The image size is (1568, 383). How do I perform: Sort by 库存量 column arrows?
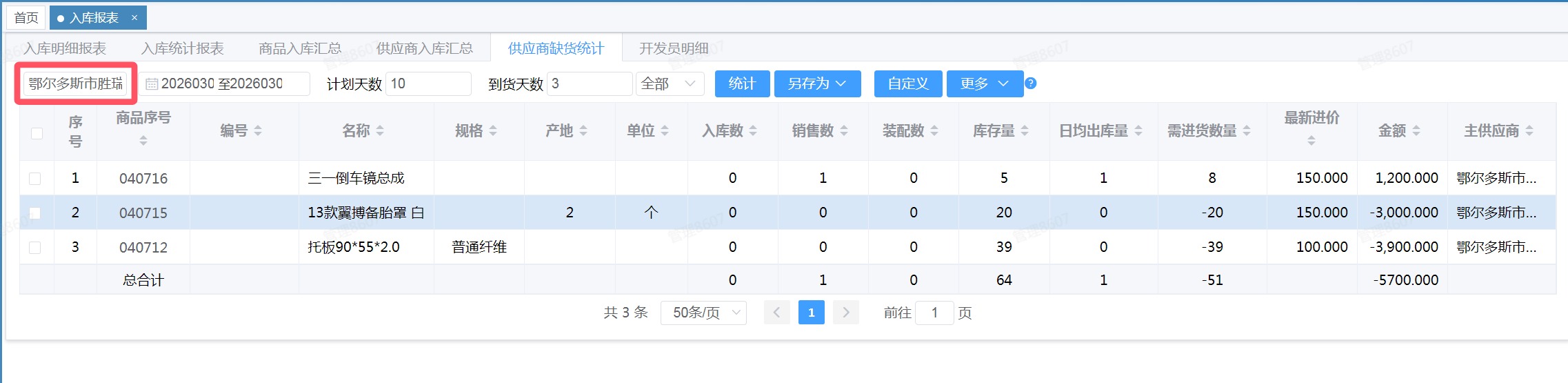(x=1025, y=130)
